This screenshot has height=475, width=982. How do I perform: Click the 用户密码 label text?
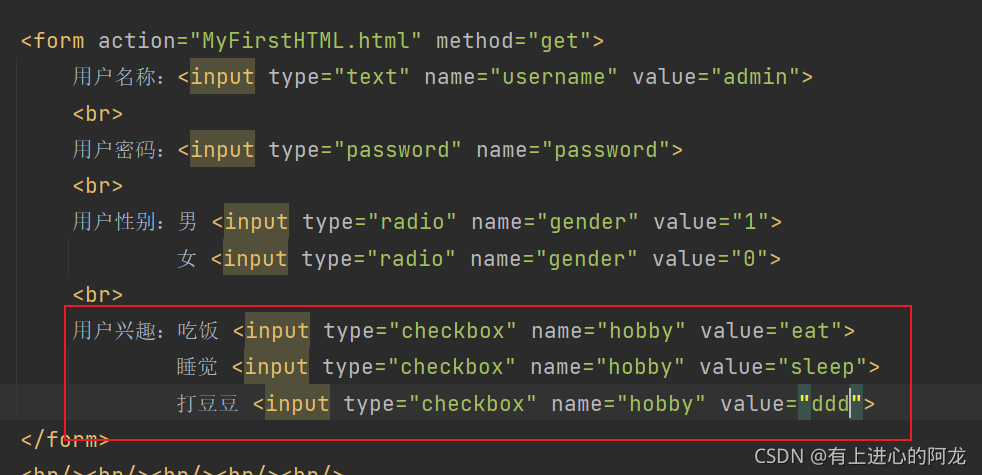pyautogui.click(x=113, y=150)
